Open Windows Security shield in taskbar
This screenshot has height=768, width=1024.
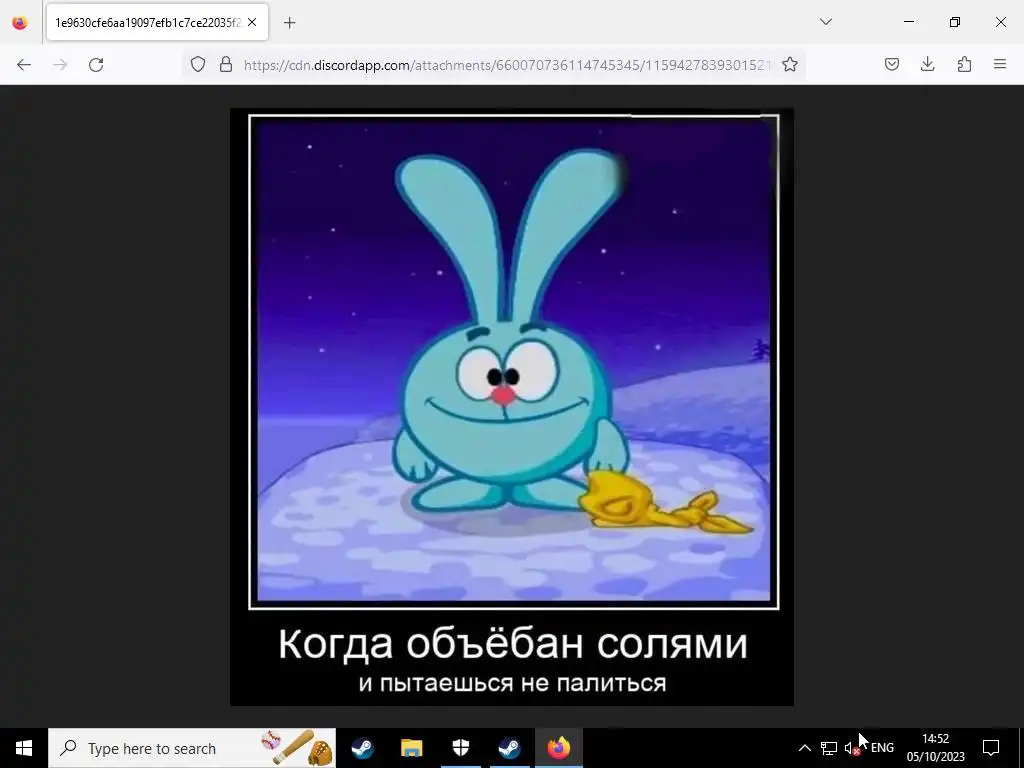click(x=460, y=748)
